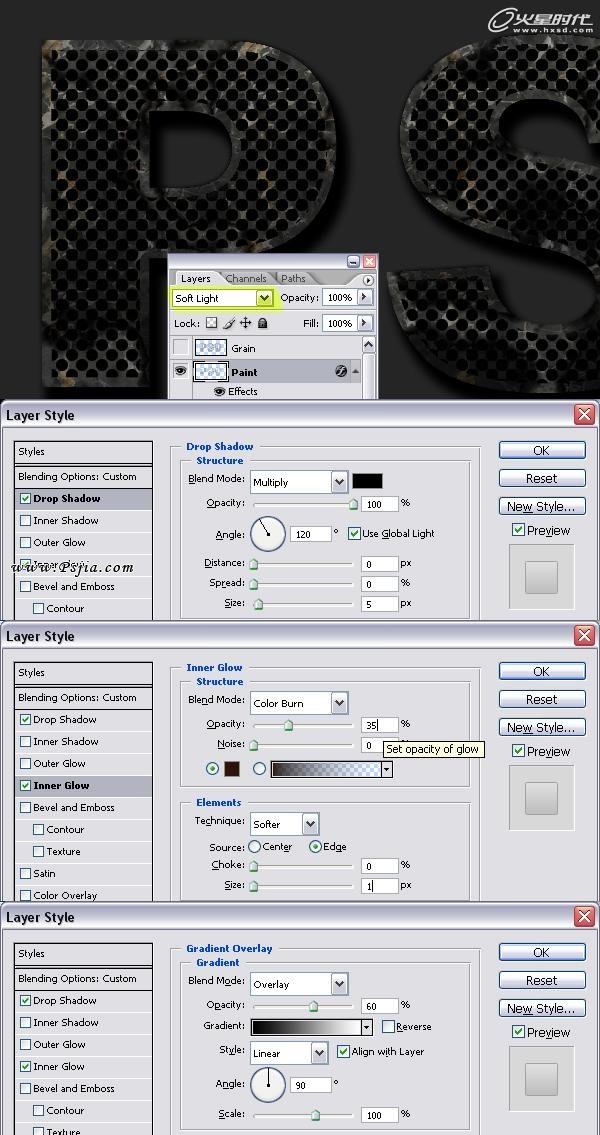Click Gradient Overlay Scale field showing 100
This screenshot has width=600, height=1135.
point(380,1115)
